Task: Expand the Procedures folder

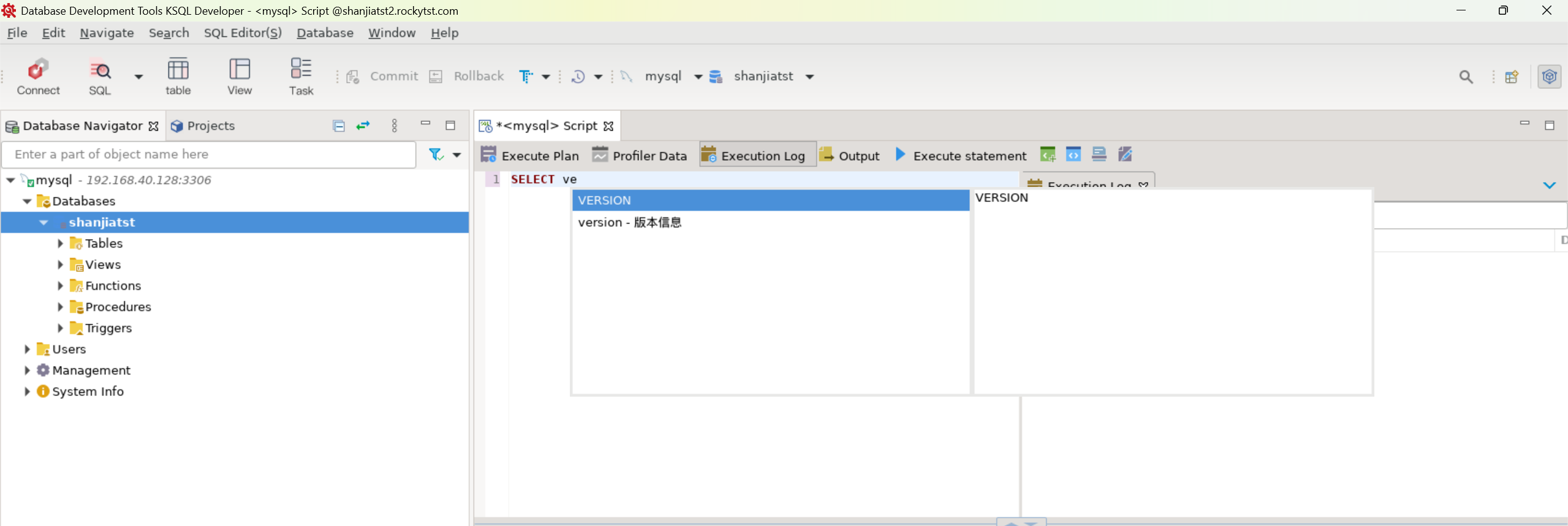Action: [x=60, y=307]
